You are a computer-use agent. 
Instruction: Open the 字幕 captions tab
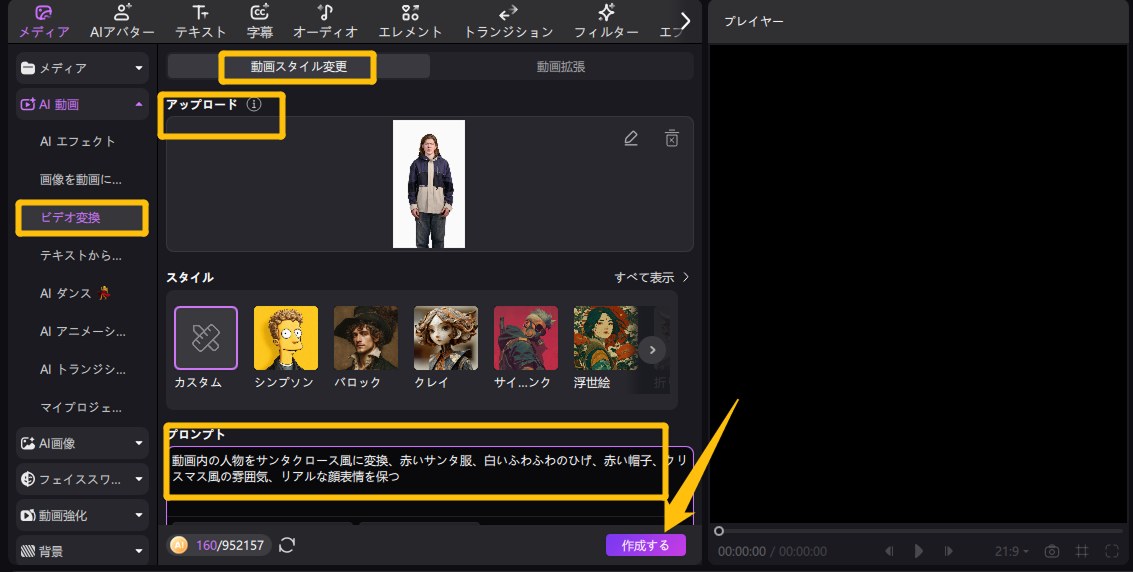pyautogui.click(x=259, y=22)
